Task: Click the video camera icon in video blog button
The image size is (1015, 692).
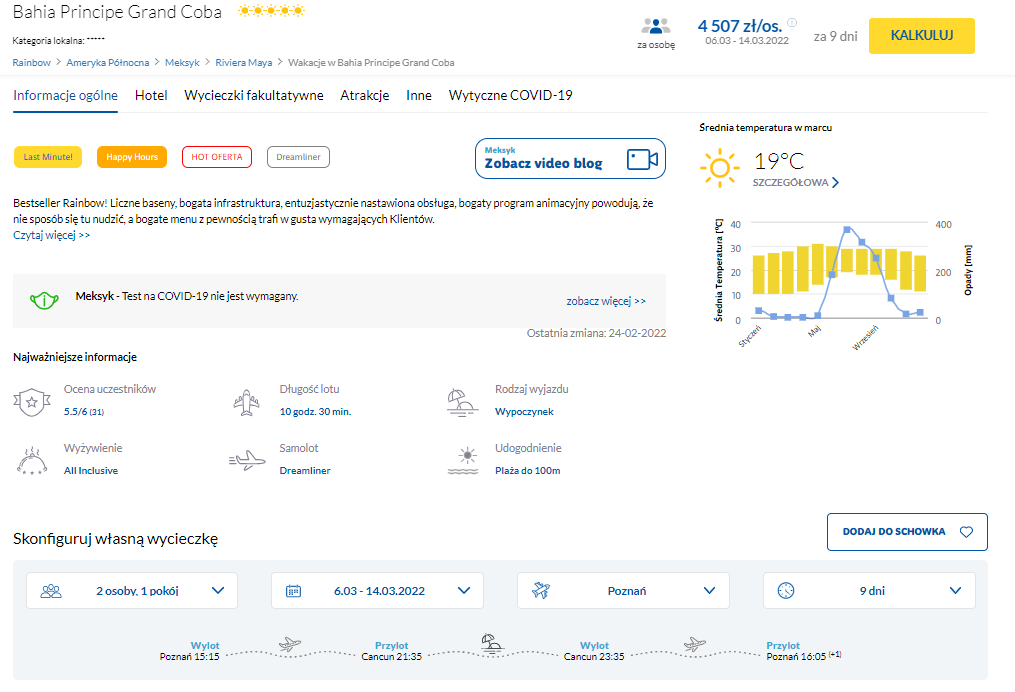Action: 642,159
